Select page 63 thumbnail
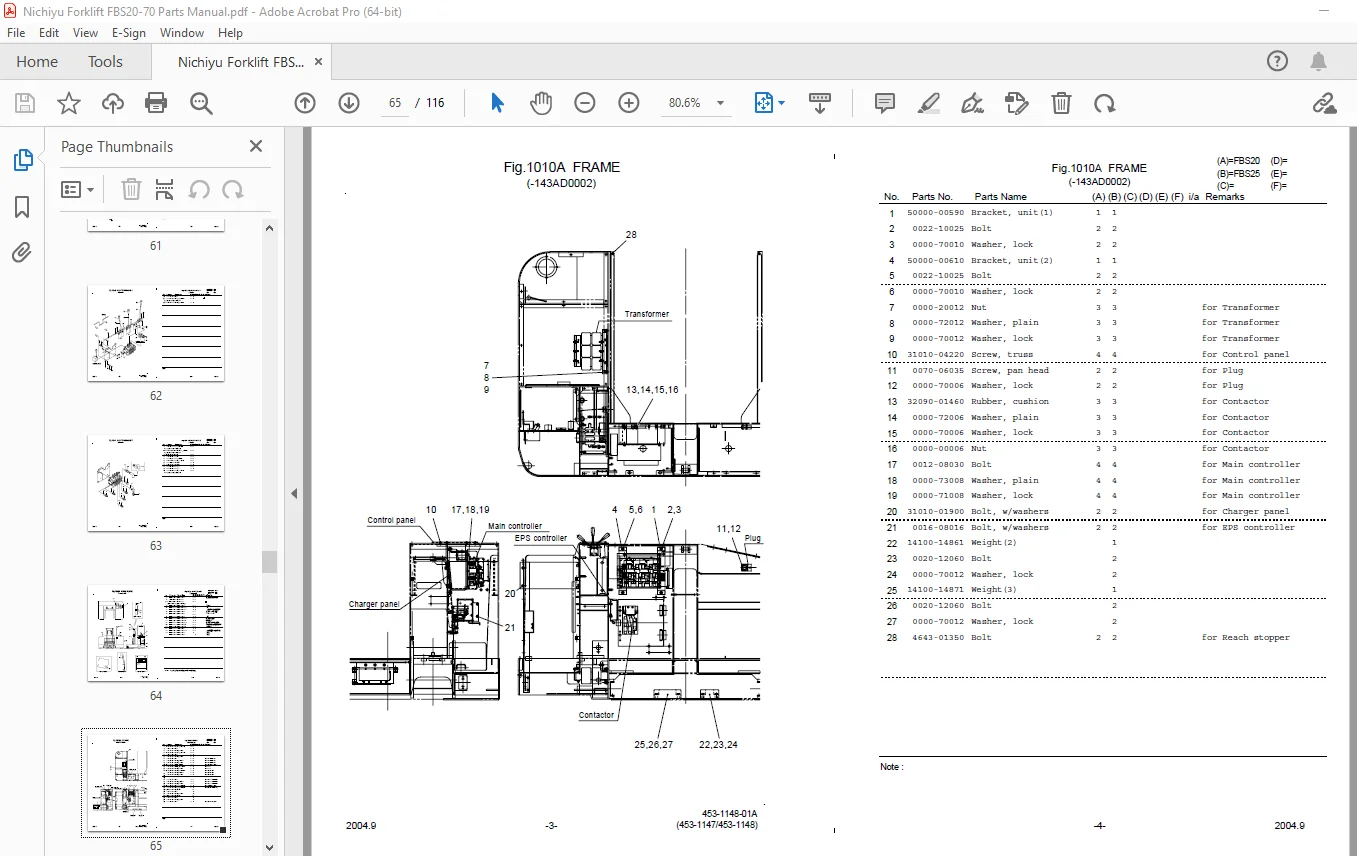Screen dimensions: 1357x856 click(155, 484)
